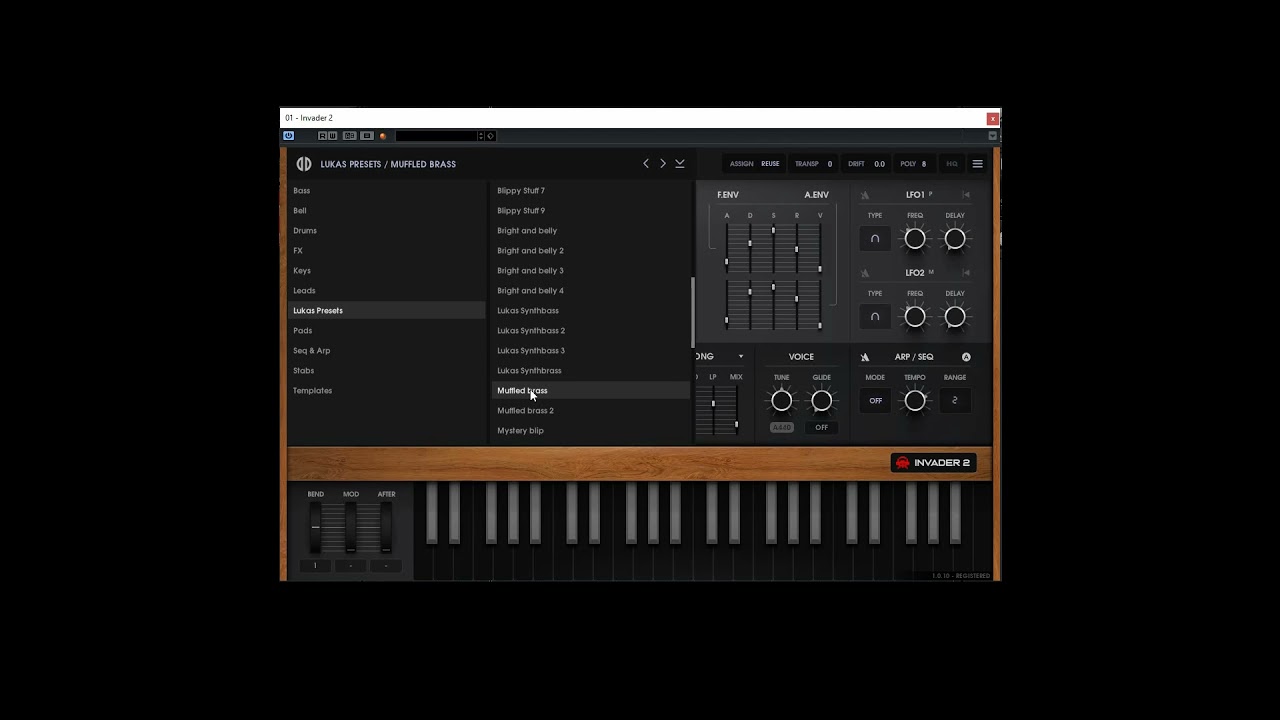Click the LFO2 DELAY knob
Image resolution: width=1280 pixels, height=720 pixels.
(955, 317)
